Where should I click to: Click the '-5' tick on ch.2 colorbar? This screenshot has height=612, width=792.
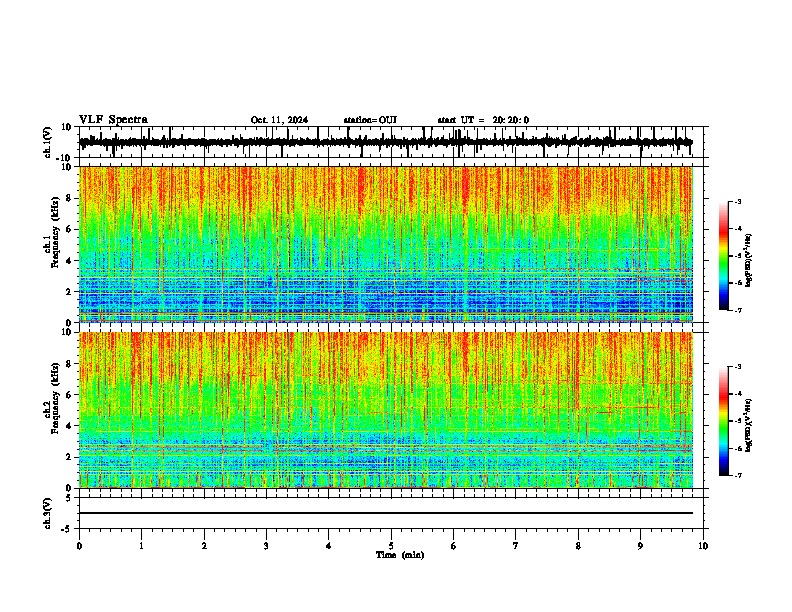(737, 421)
